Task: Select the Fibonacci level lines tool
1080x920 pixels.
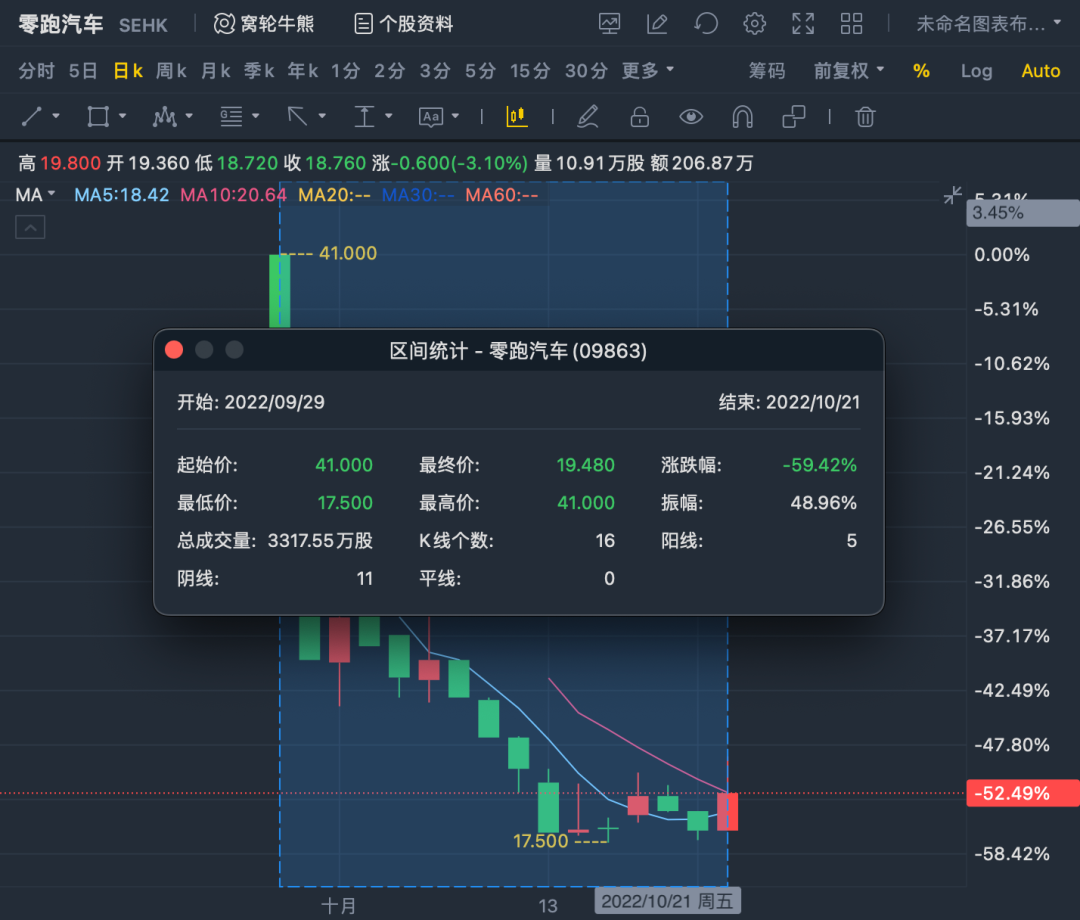Action: click(231, 117)
